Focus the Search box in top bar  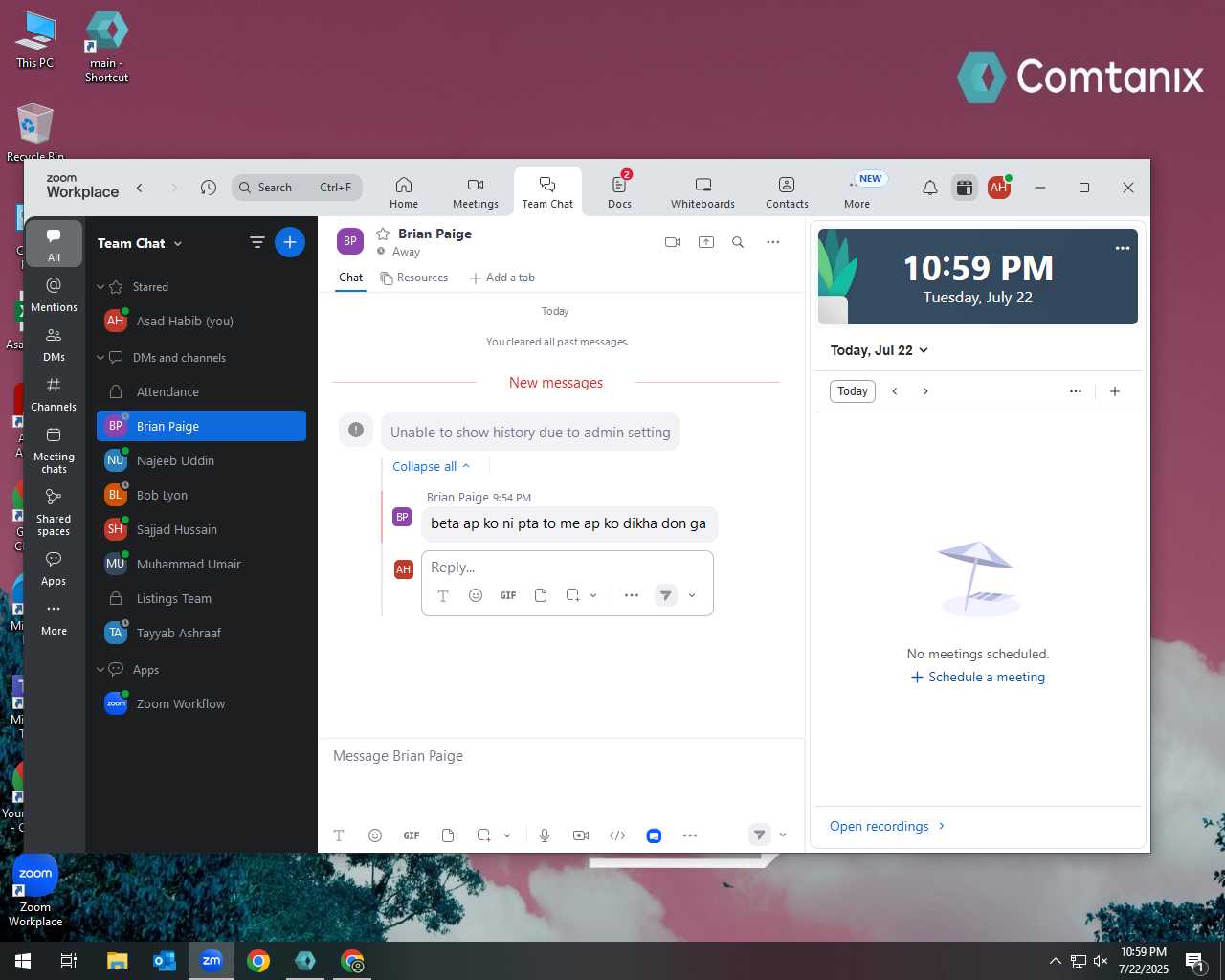(x=297, y=188)
